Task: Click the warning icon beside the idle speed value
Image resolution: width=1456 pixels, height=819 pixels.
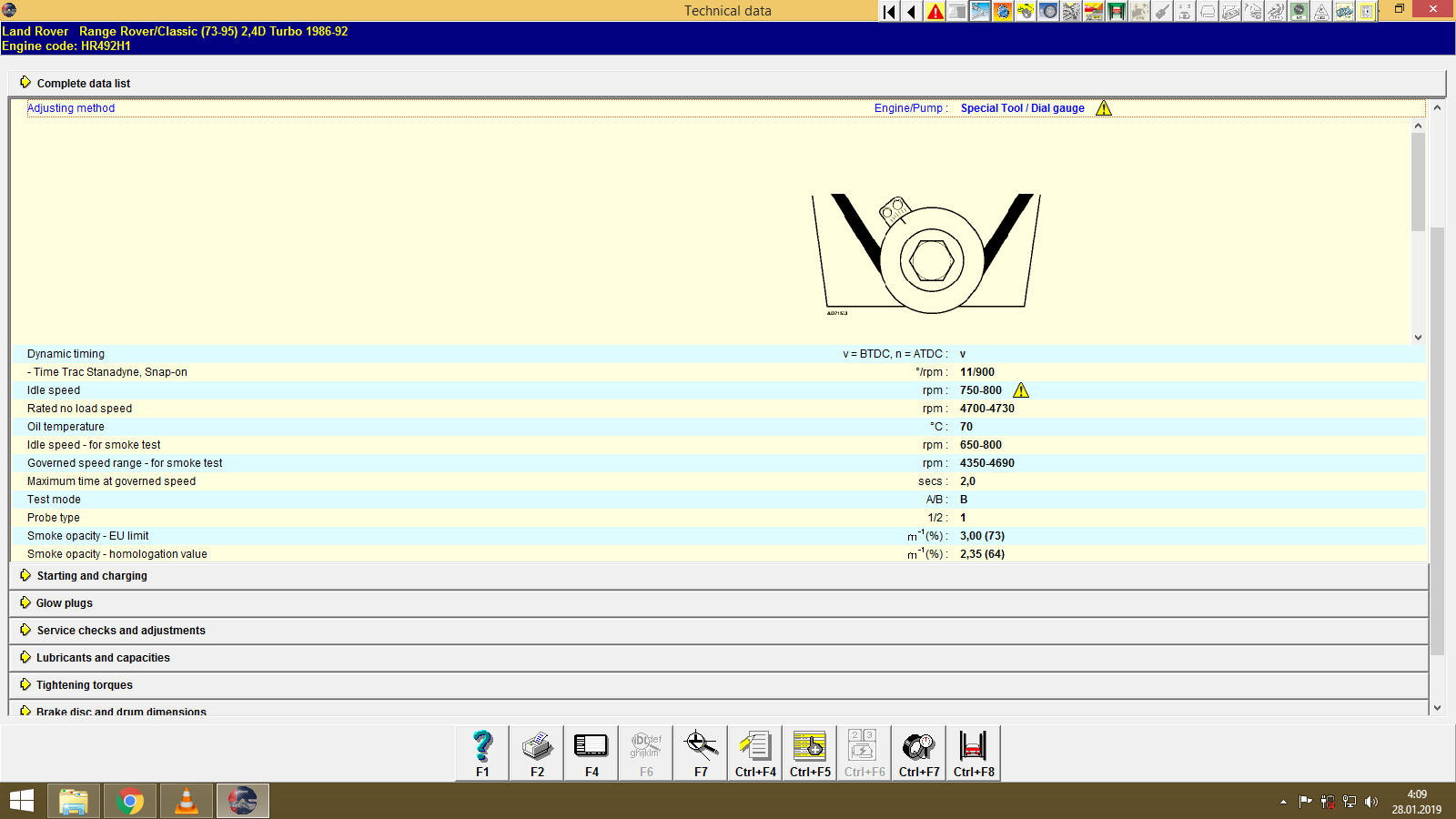Action: (x=1021, y=389)
